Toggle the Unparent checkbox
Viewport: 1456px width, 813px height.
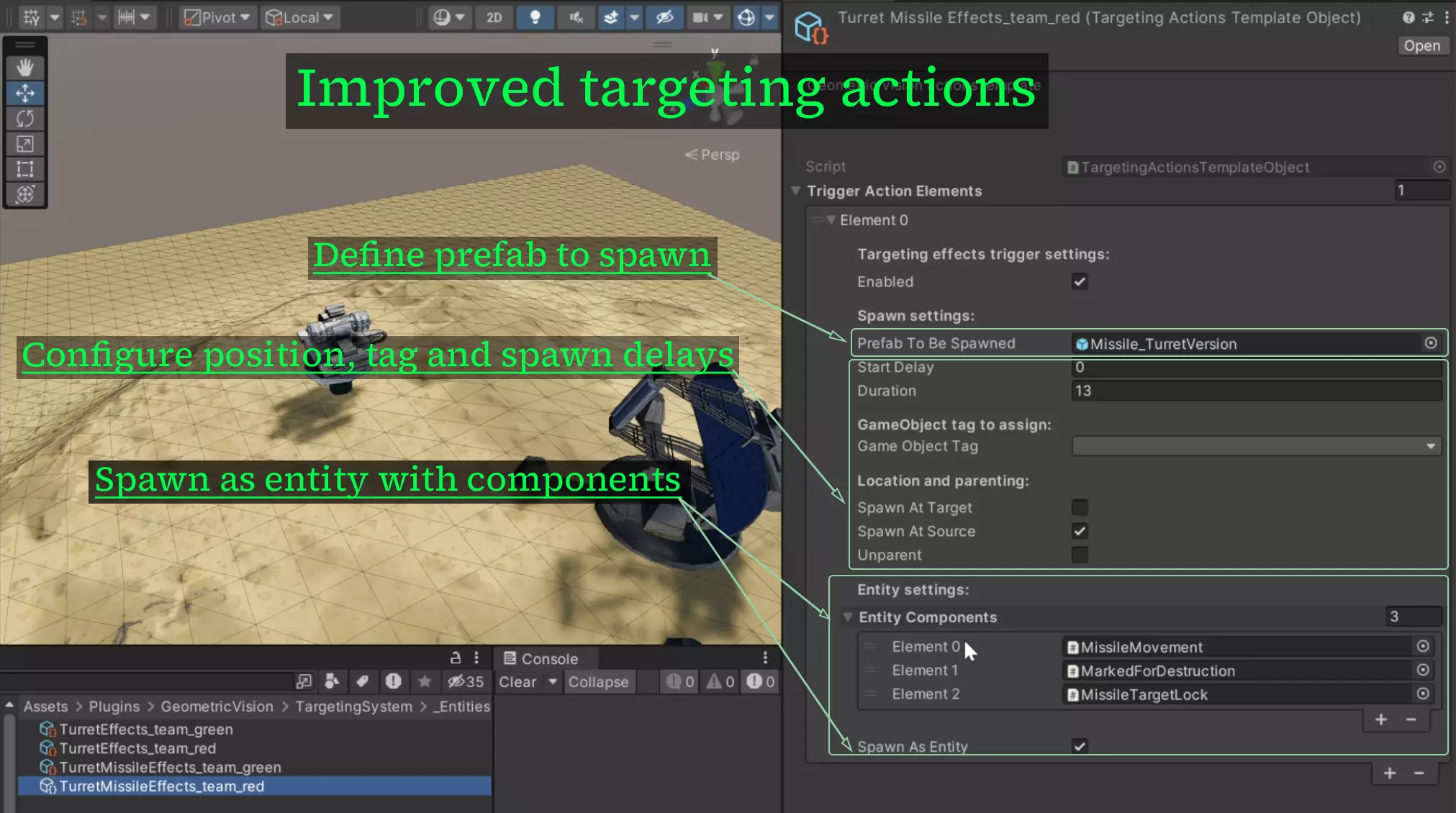(1079, 555)
